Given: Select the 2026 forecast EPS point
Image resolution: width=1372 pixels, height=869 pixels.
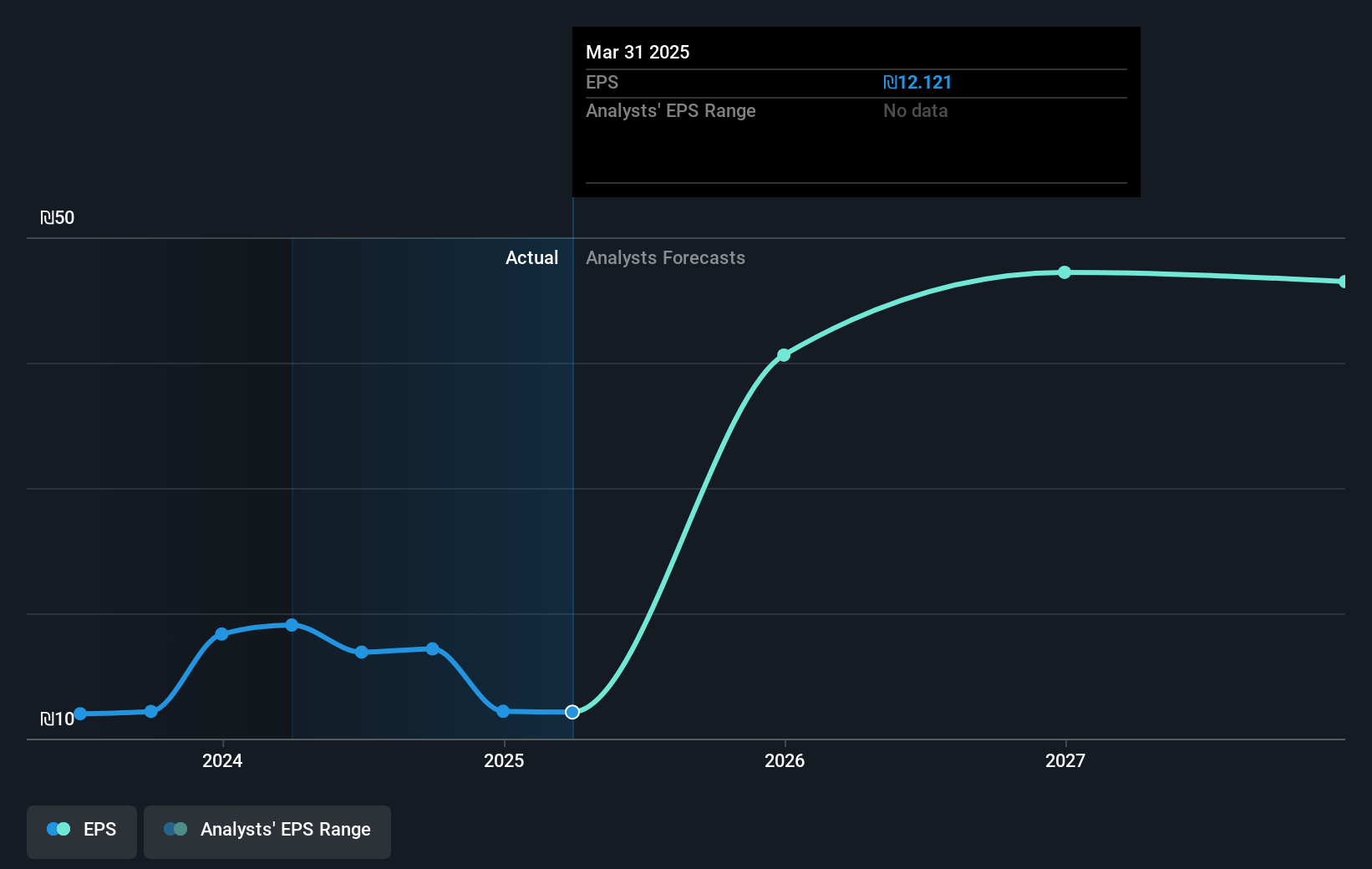Looking at the screenshot, I should coord(784,355).
